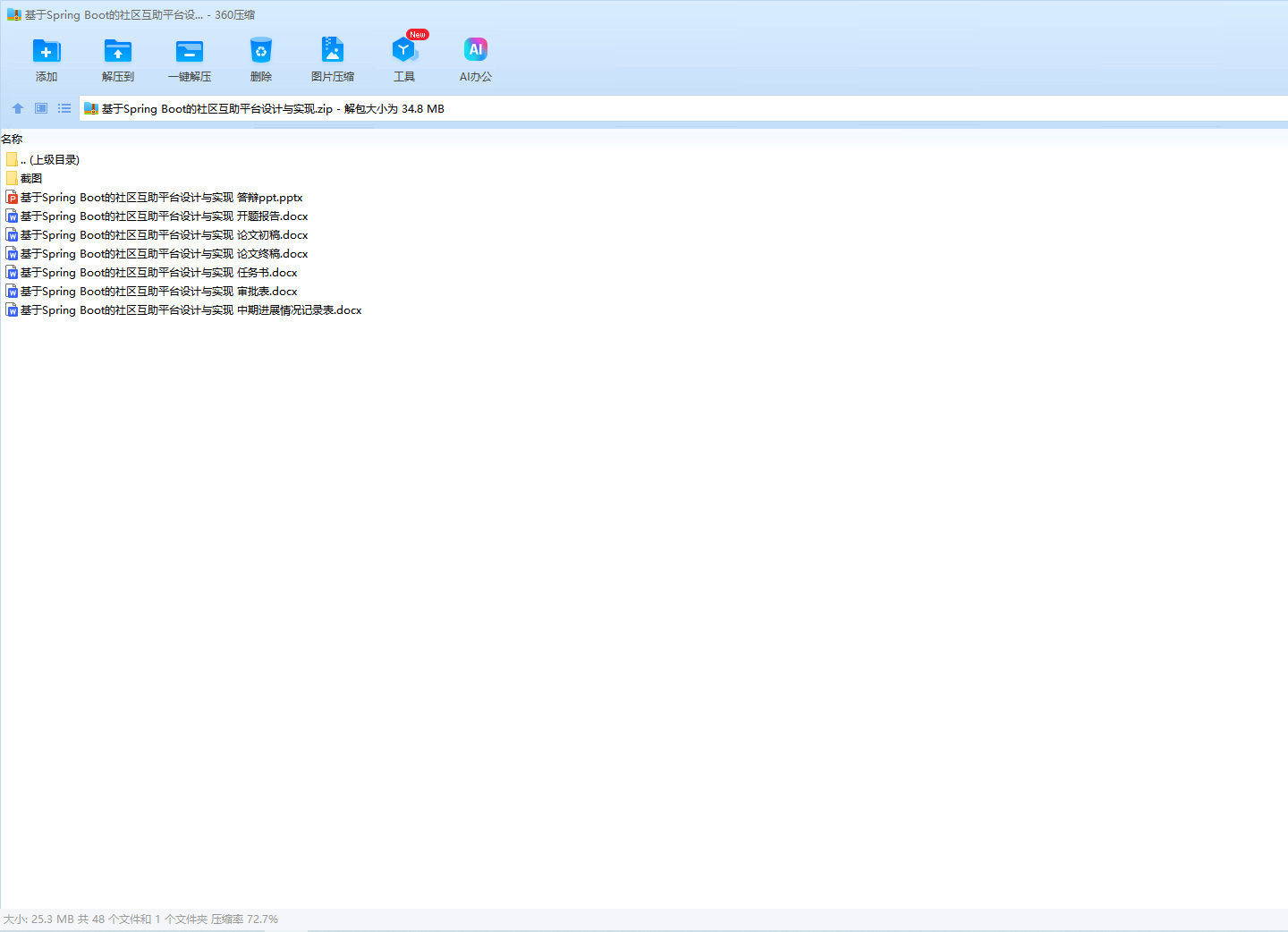The image size is (1288, 932).
Task: Click the Word icon of 论文终稿.docx
Action: (x=12, y=253)
